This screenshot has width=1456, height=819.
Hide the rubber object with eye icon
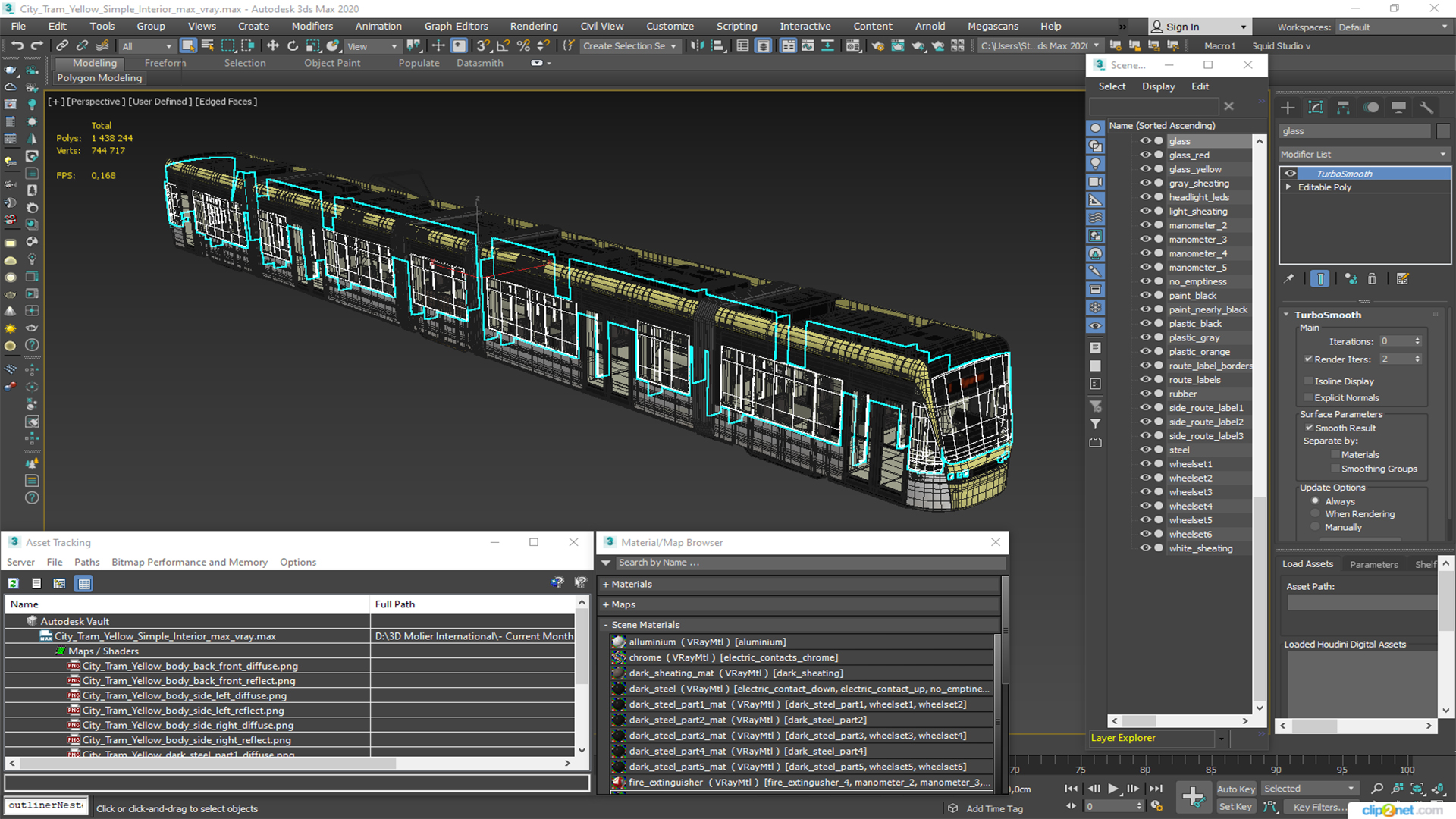click(1145, 394)
